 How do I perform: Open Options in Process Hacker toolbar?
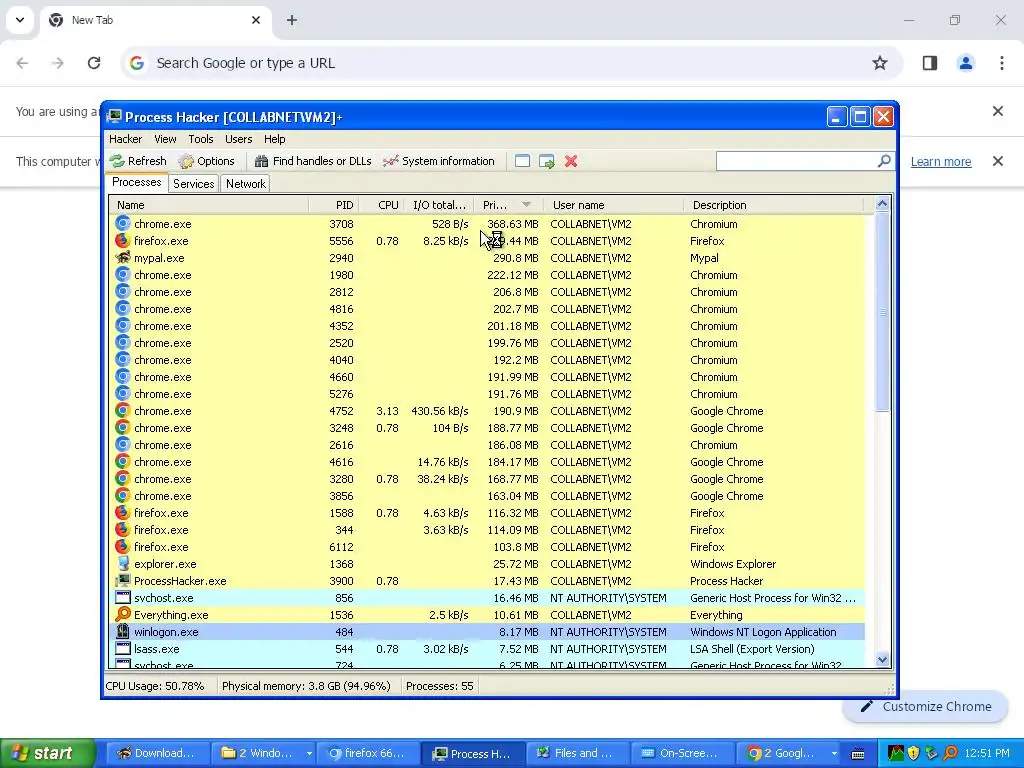[x=206, y=161]
